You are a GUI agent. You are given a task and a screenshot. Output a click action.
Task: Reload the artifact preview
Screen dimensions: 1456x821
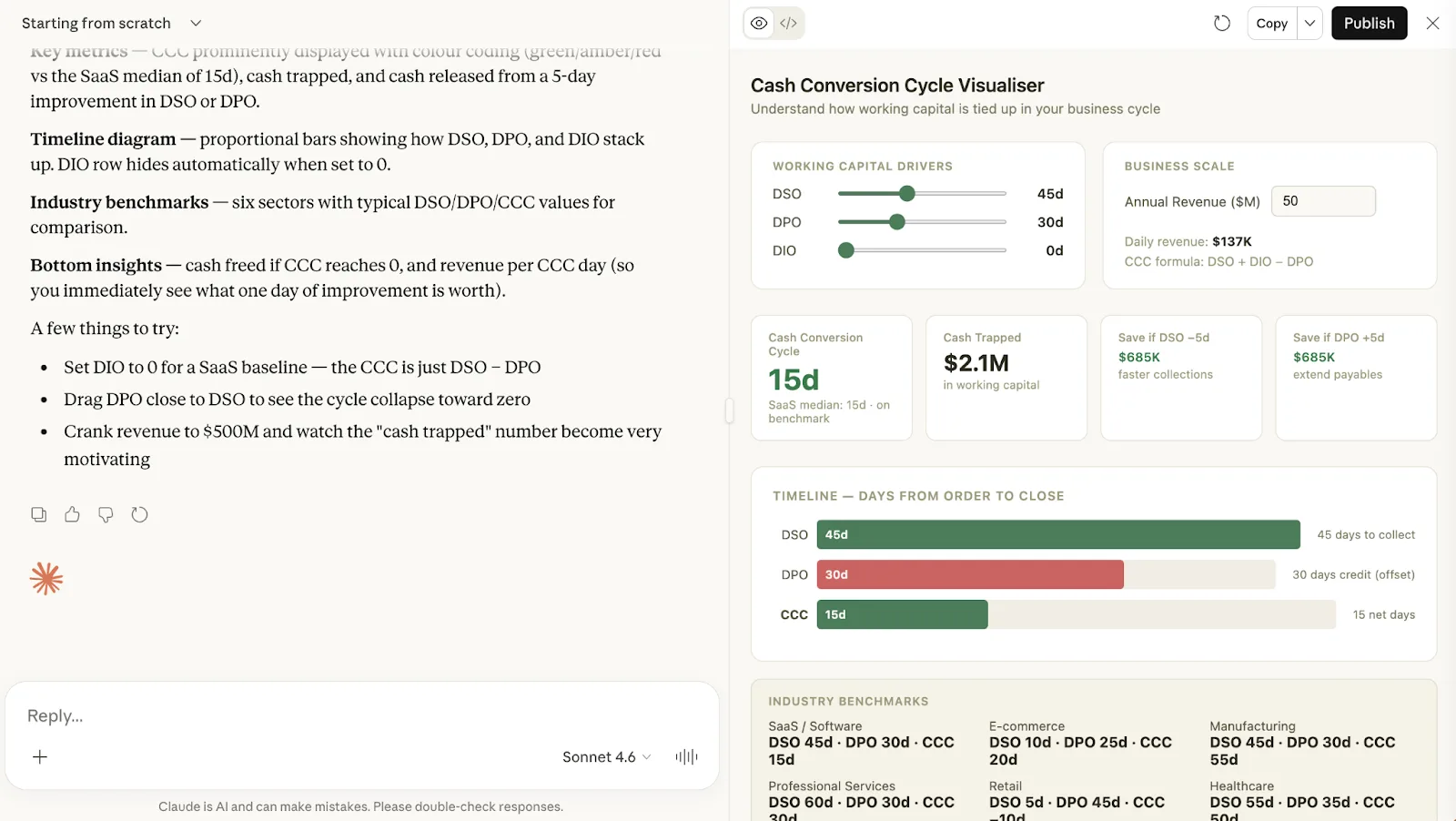1222,23
